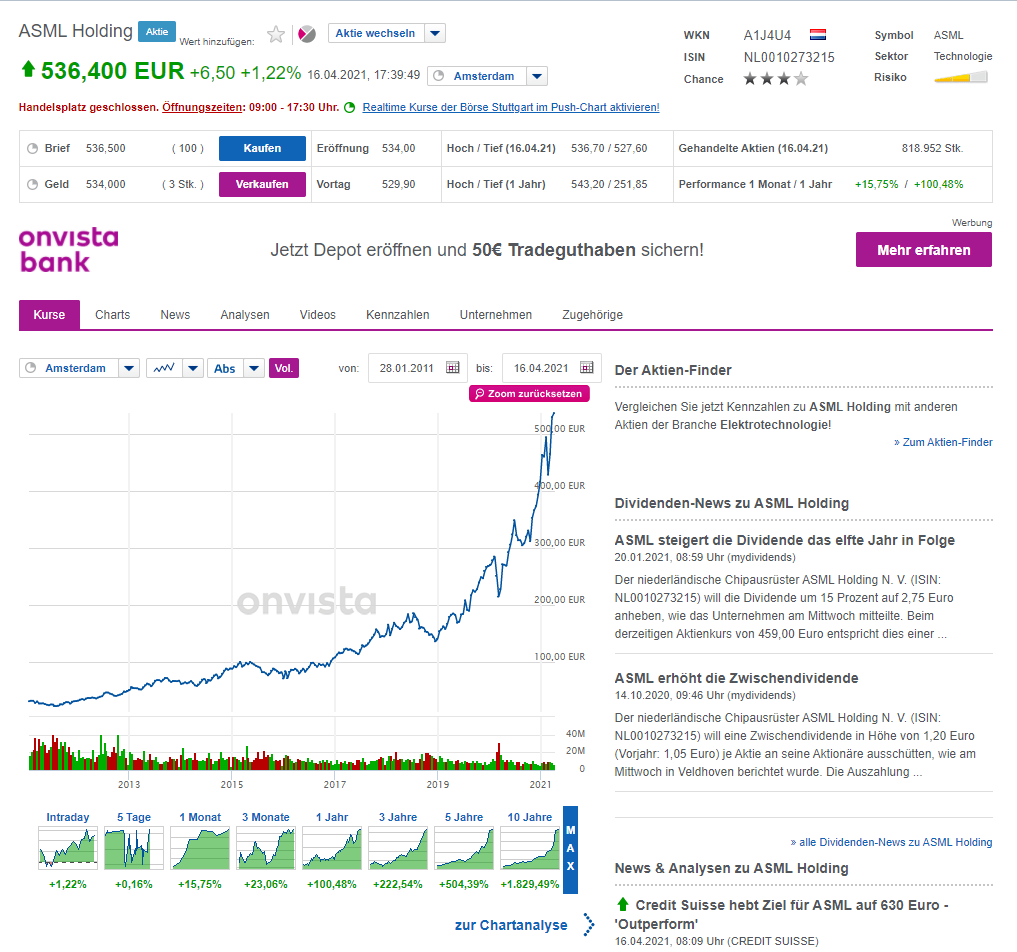Click the Aktie wechseln button
1017x952 pixels.
click(x=376, y=33)
